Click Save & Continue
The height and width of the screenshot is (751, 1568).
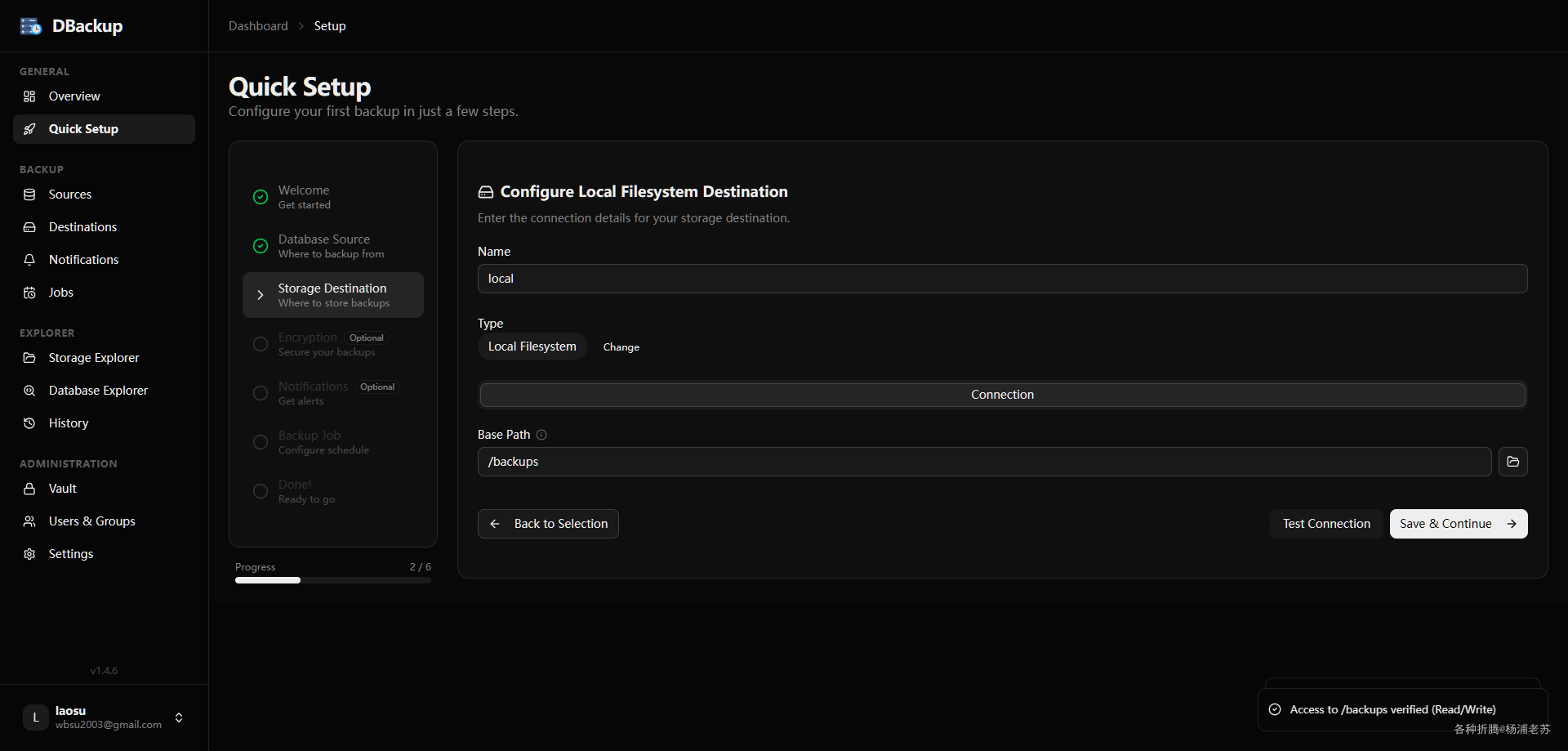[1458, 524]
